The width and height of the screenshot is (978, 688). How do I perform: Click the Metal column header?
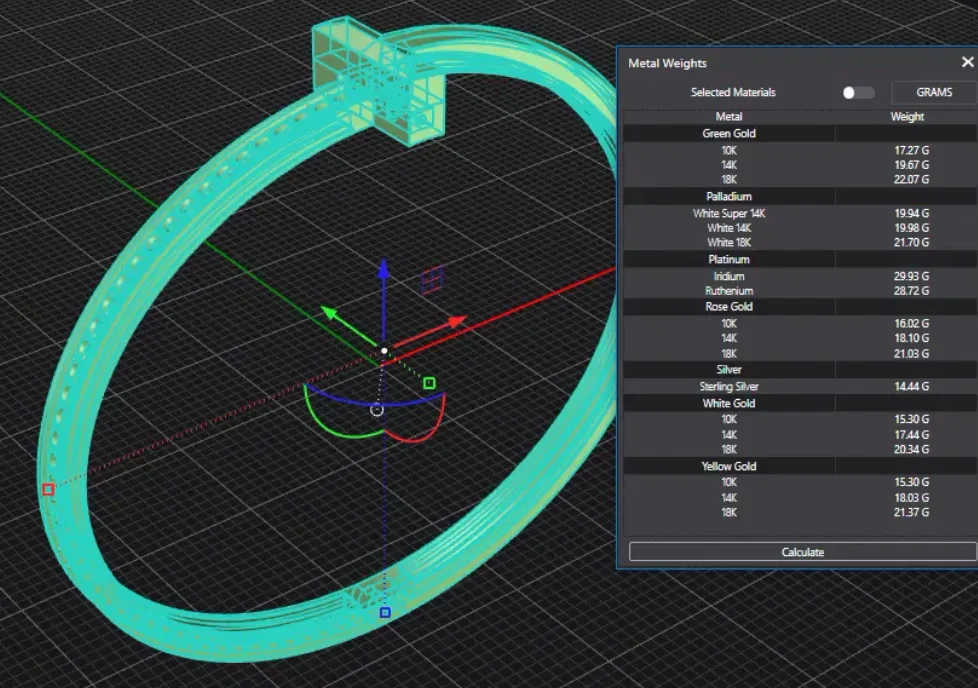point(729,117)
